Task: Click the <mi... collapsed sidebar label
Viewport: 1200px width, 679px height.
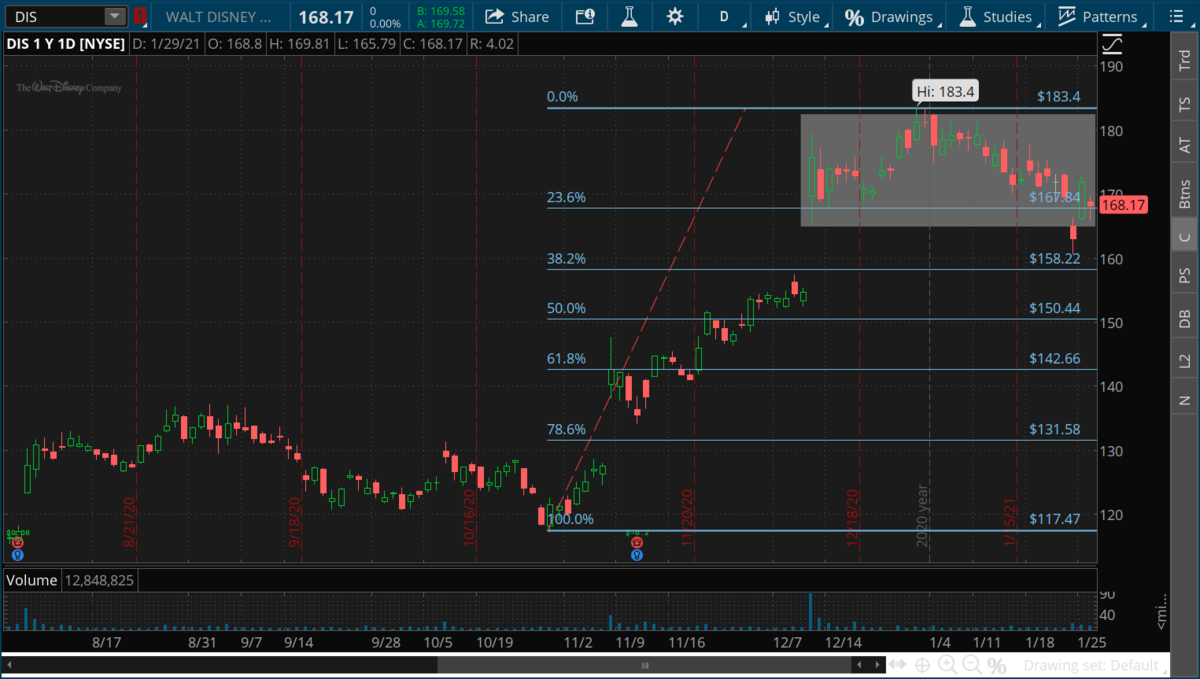Action: 1162,613
